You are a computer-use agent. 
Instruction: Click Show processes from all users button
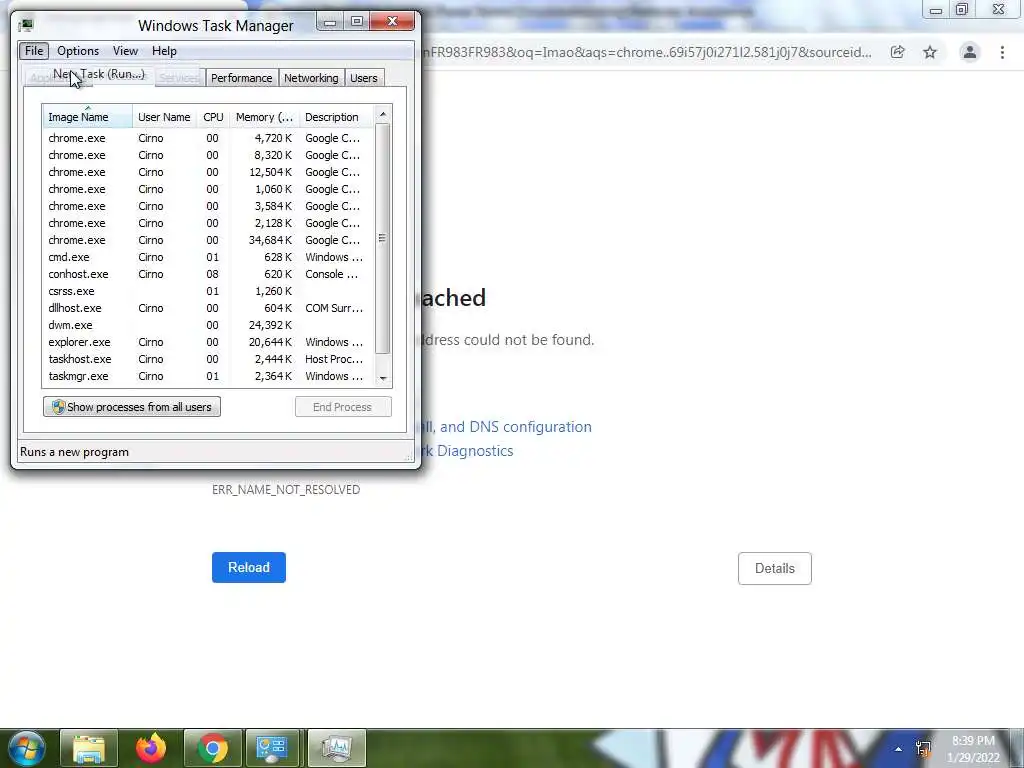coord(132,407)
